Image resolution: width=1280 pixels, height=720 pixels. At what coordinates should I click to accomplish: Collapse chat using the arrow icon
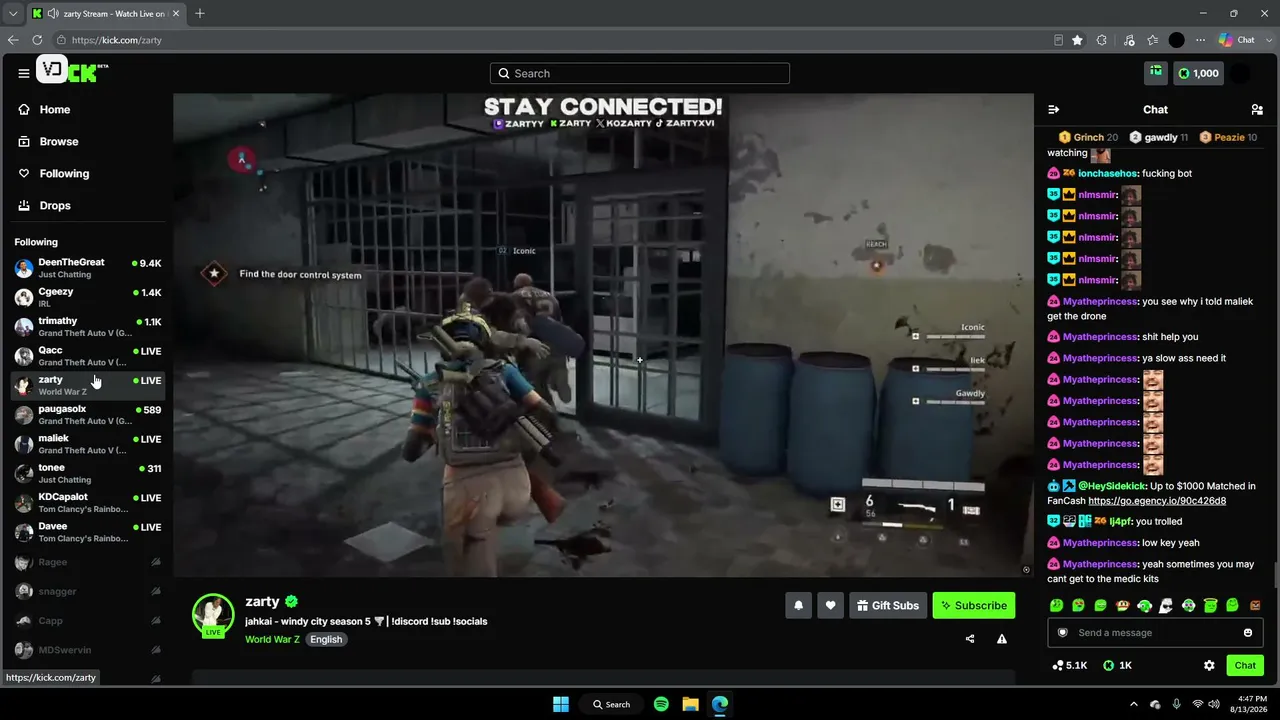1053,110
